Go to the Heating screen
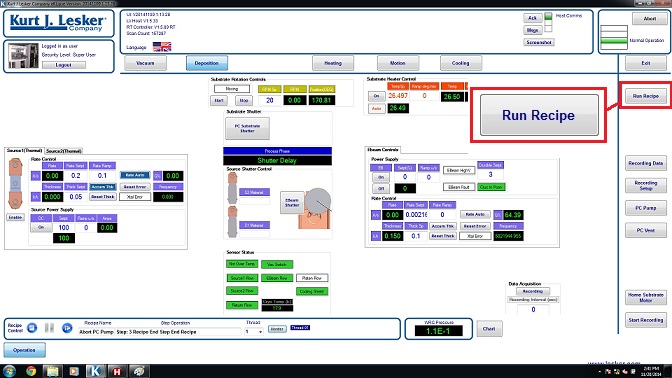 click(x=333, y=63)
